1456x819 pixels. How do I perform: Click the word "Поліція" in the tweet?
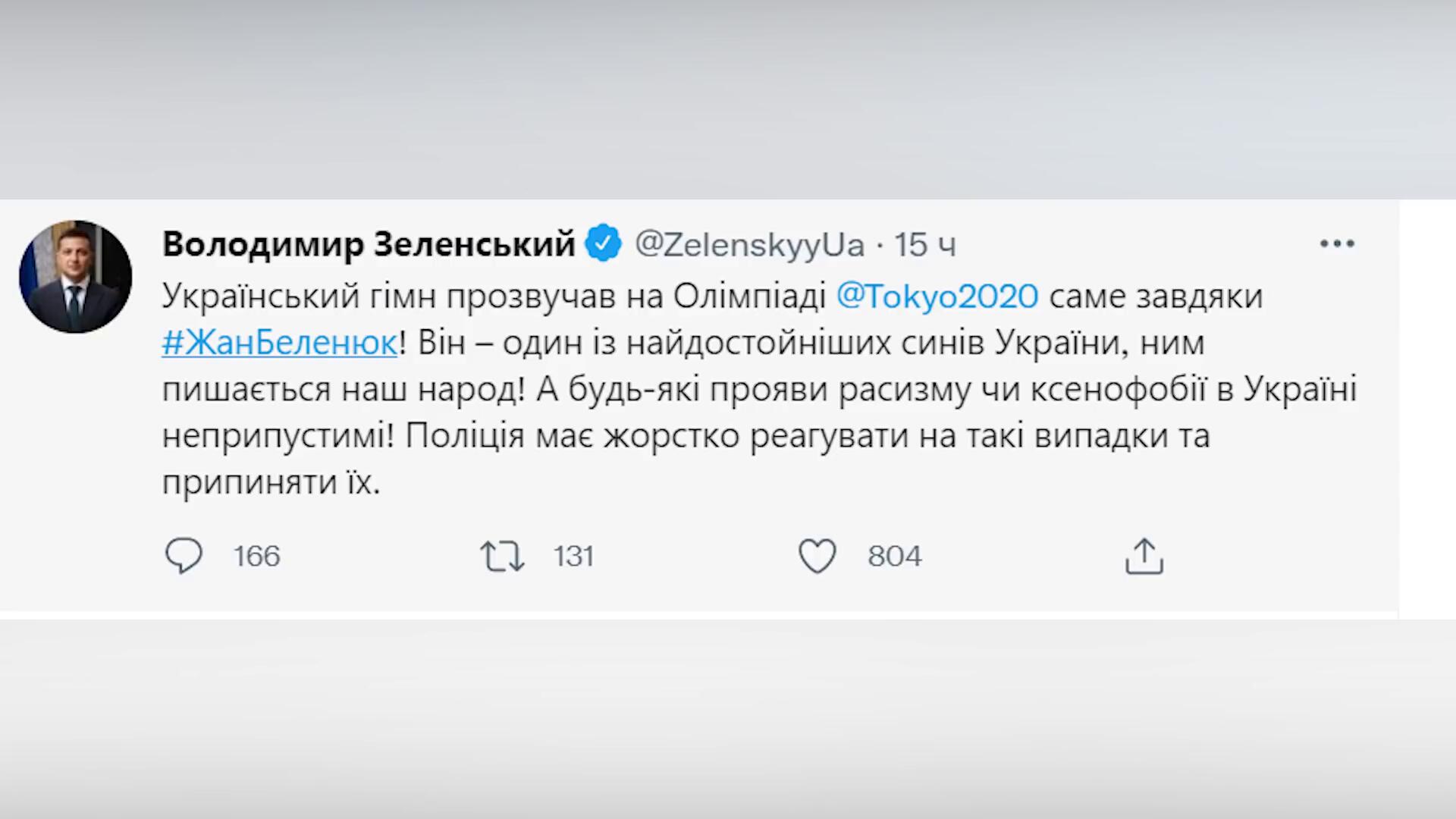[465, 436]
